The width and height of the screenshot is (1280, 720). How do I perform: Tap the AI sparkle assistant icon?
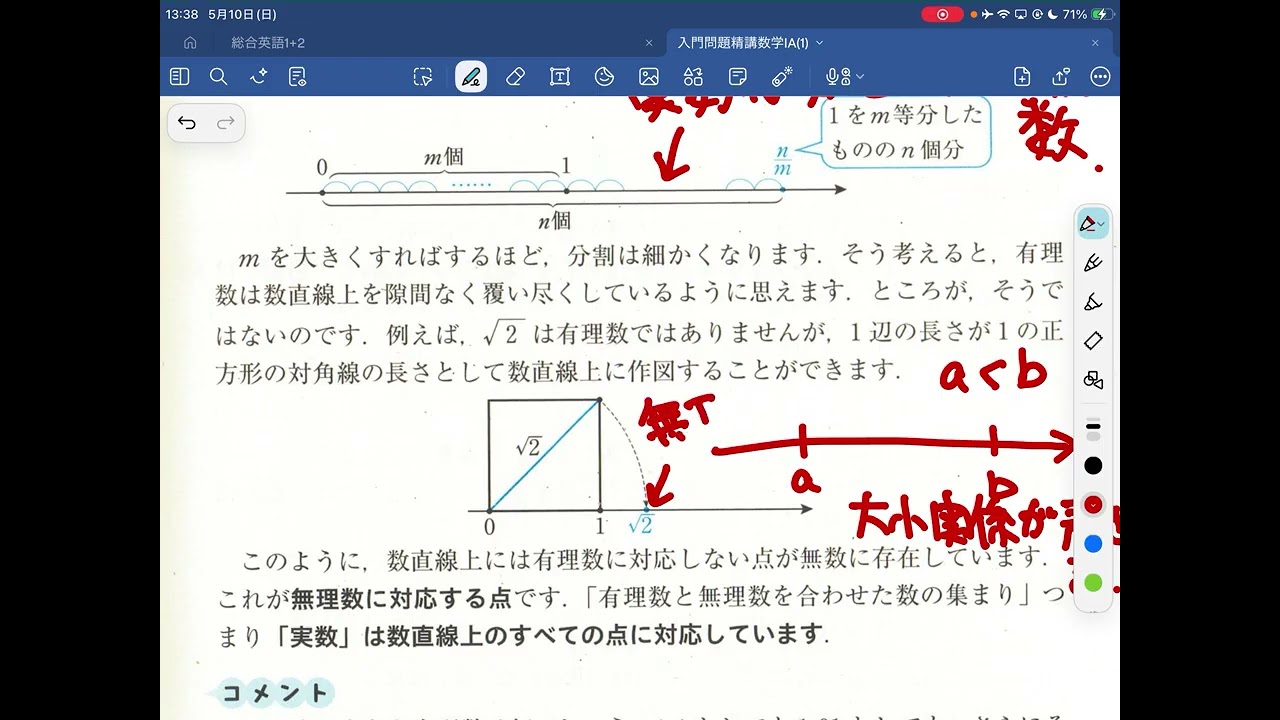coord(258,76)
